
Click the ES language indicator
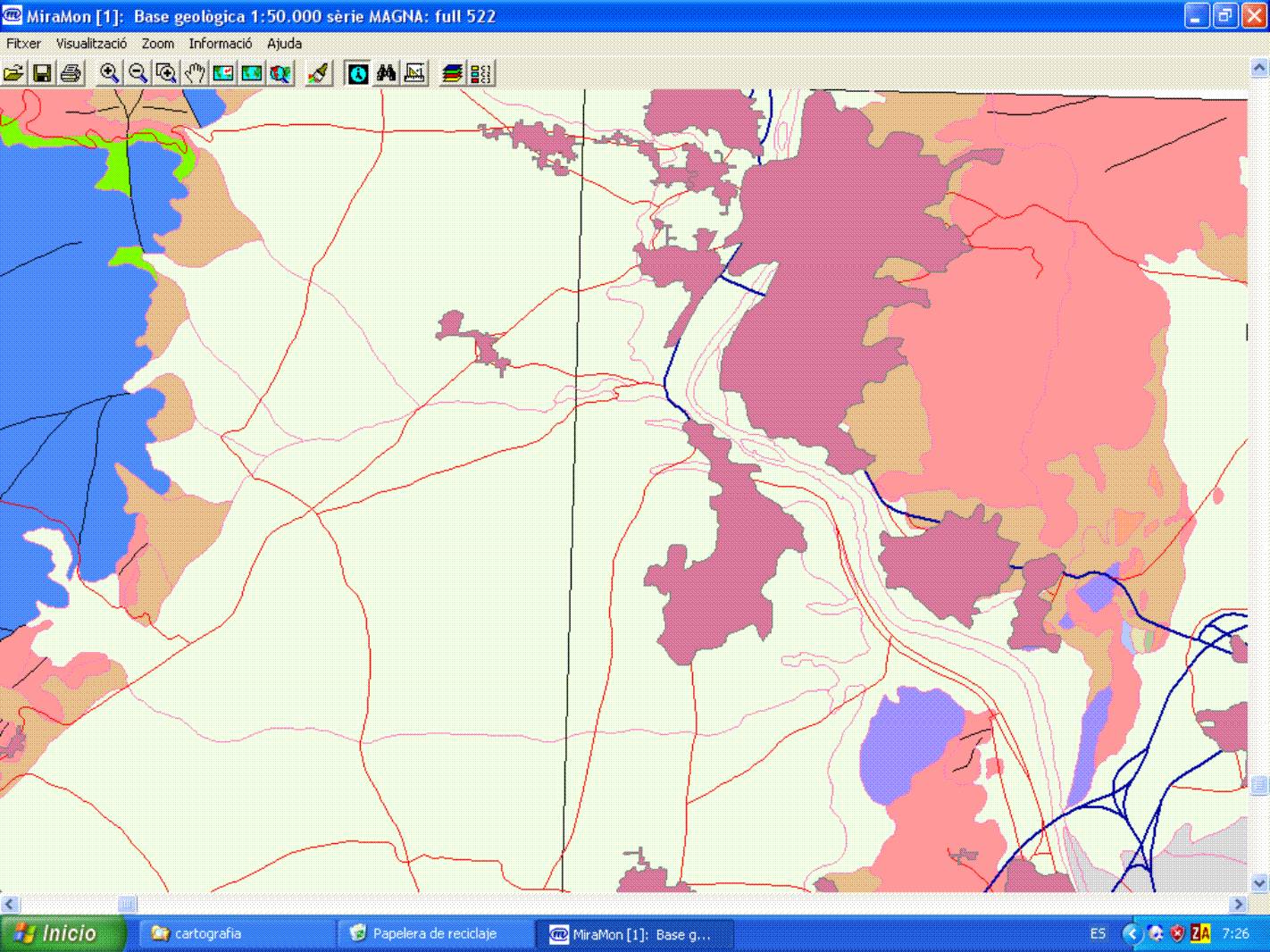click(x=1098, y=933)
